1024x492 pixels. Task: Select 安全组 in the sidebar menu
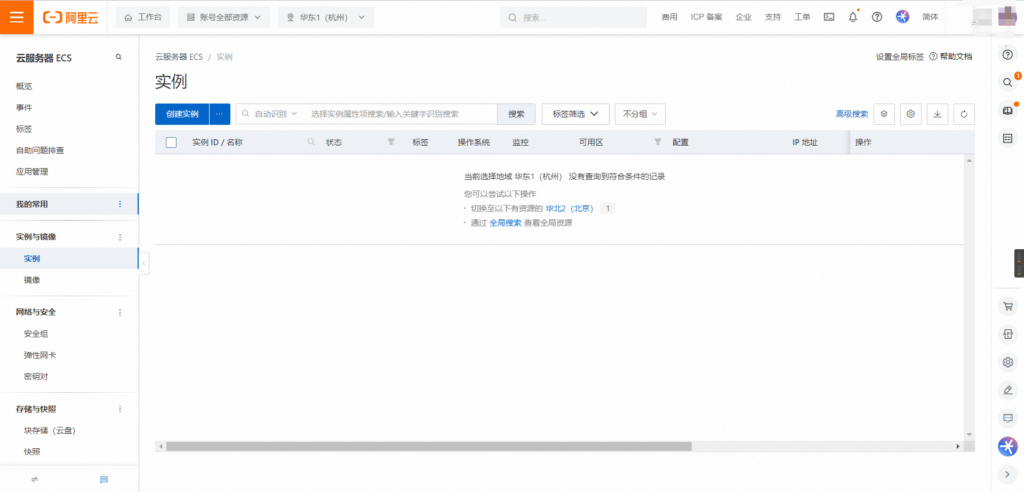click(36, 333)
